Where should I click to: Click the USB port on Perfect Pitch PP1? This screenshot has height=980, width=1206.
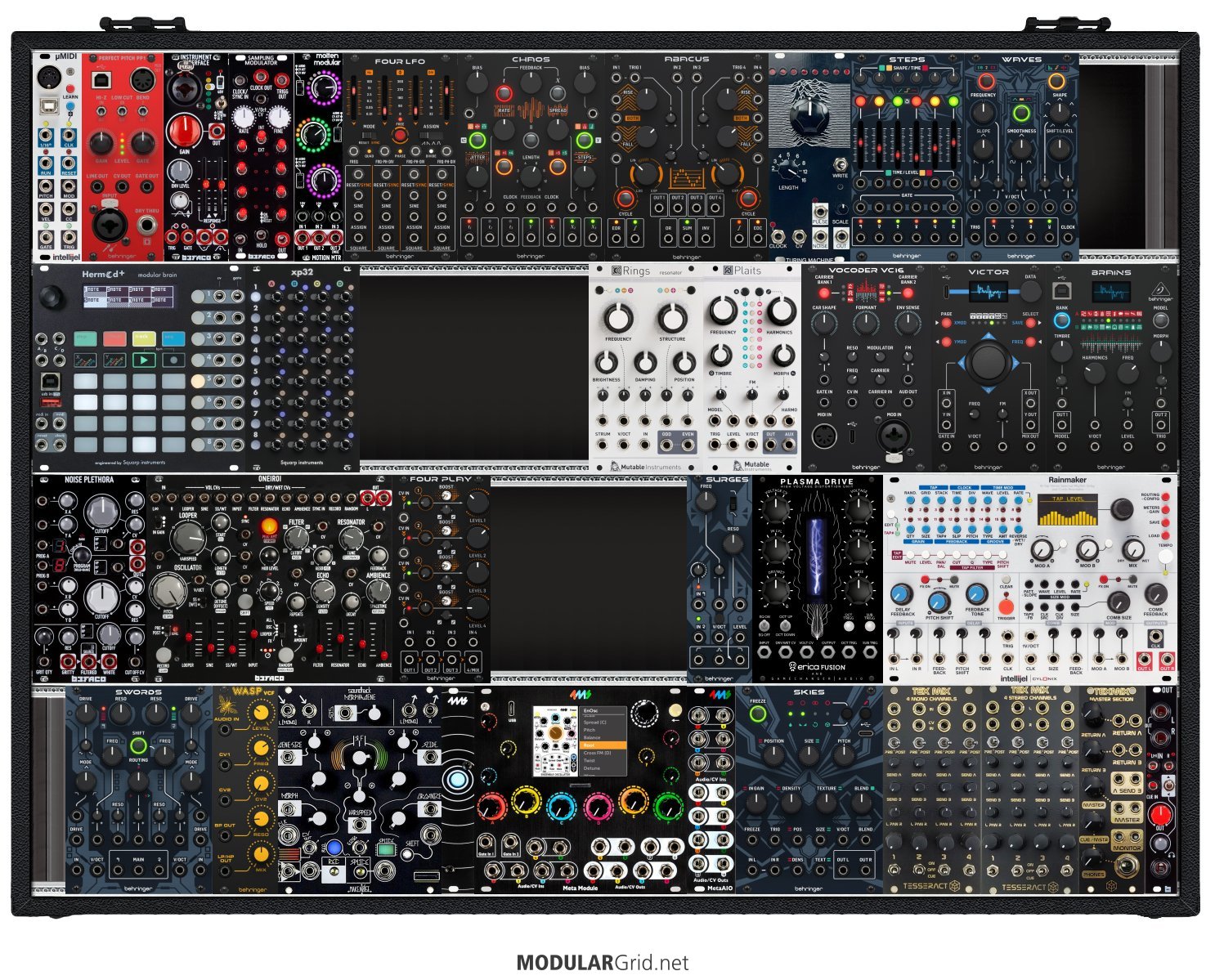coord(101,81)
